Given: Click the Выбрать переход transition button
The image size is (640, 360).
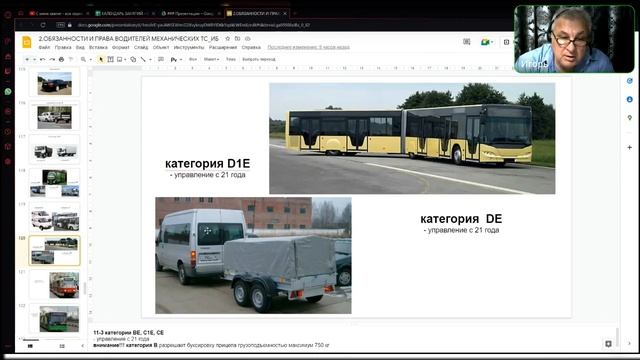Looking at the screenshot, I should (259, 60).
